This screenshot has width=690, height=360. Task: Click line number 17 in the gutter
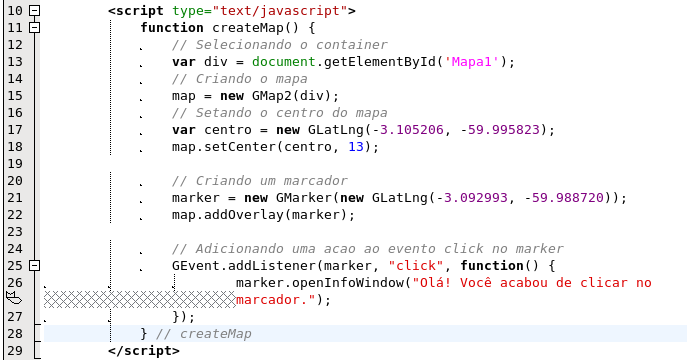tap(15, 130)
